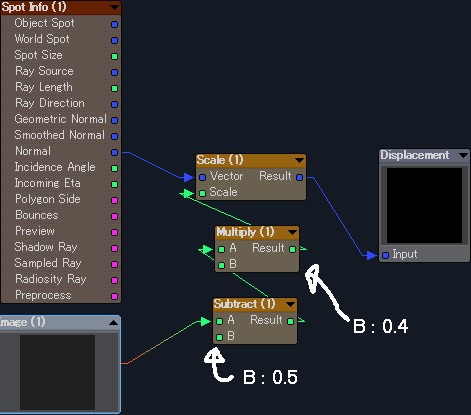Select the Displacement node title bar
The height and width of the screenshot is (415, 471).
pos(424,156)
